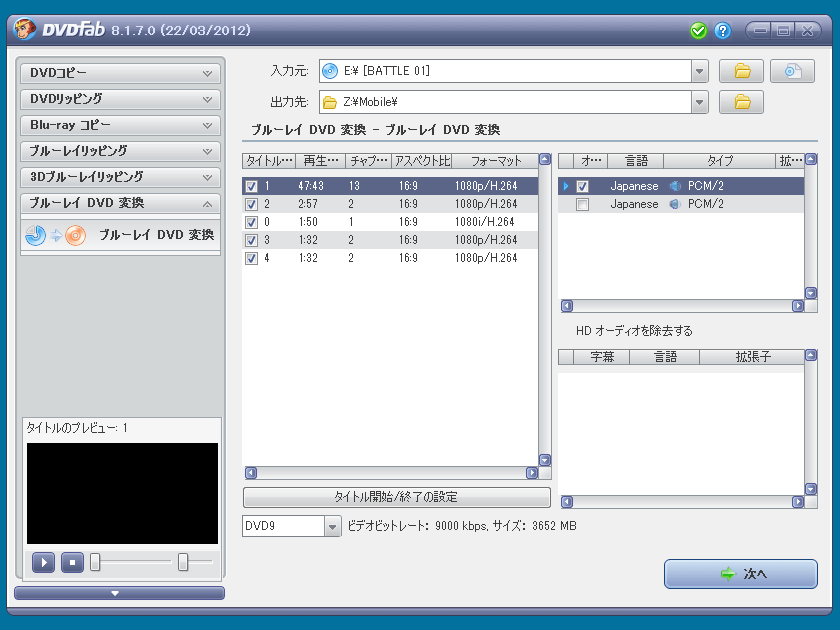Stop the title preview
Viewport: 840px width, 630px height.
click(x=72, y=562)
